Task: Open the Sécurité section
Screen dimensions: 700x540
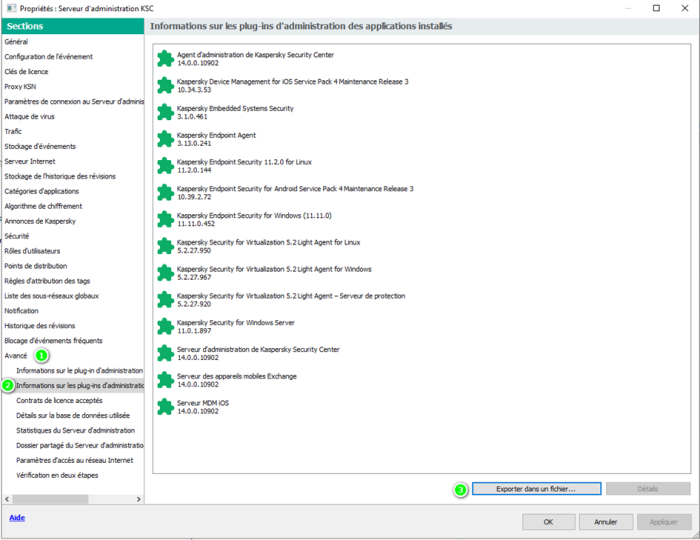Action: [x=17, y=236]
